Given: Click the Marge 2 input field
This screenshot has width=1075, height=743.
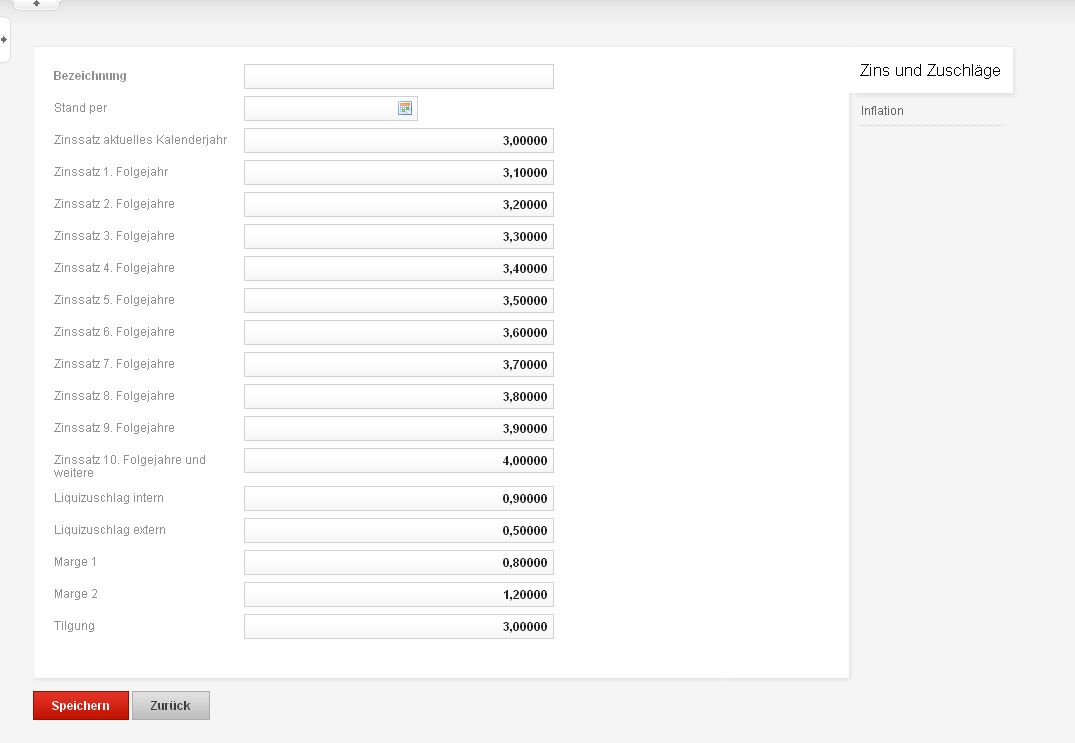Looking at the screenshot, I should pyautogui.click(x=399, y=594).
